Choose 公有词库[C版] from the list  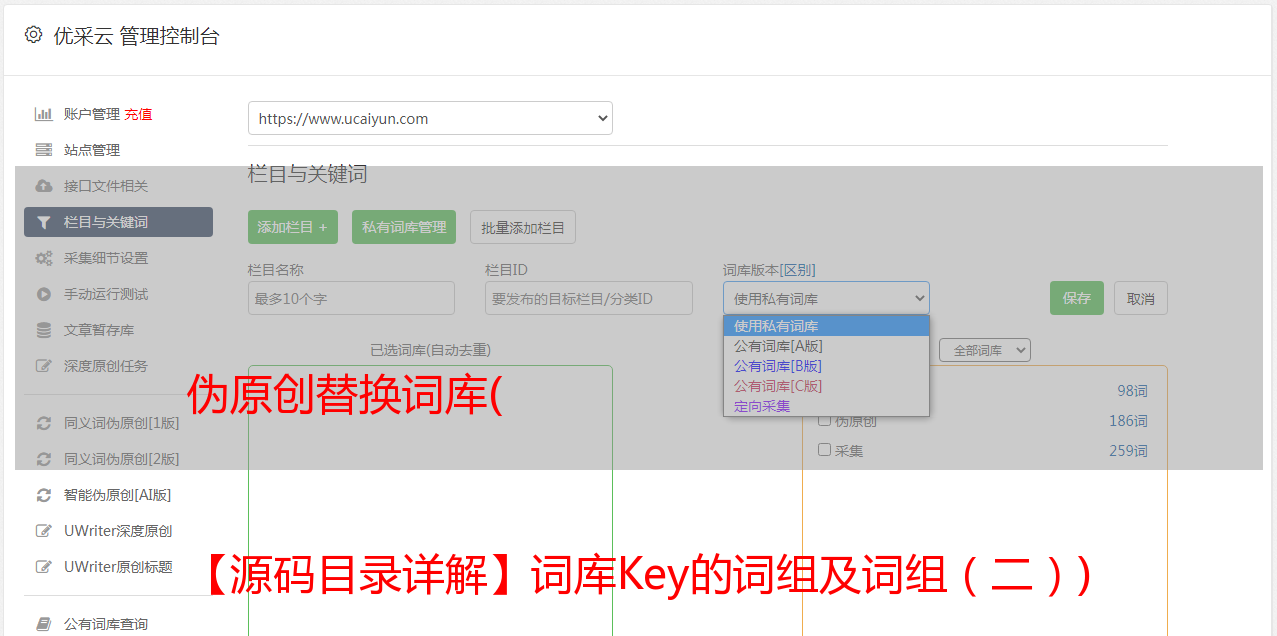(826, 386)
